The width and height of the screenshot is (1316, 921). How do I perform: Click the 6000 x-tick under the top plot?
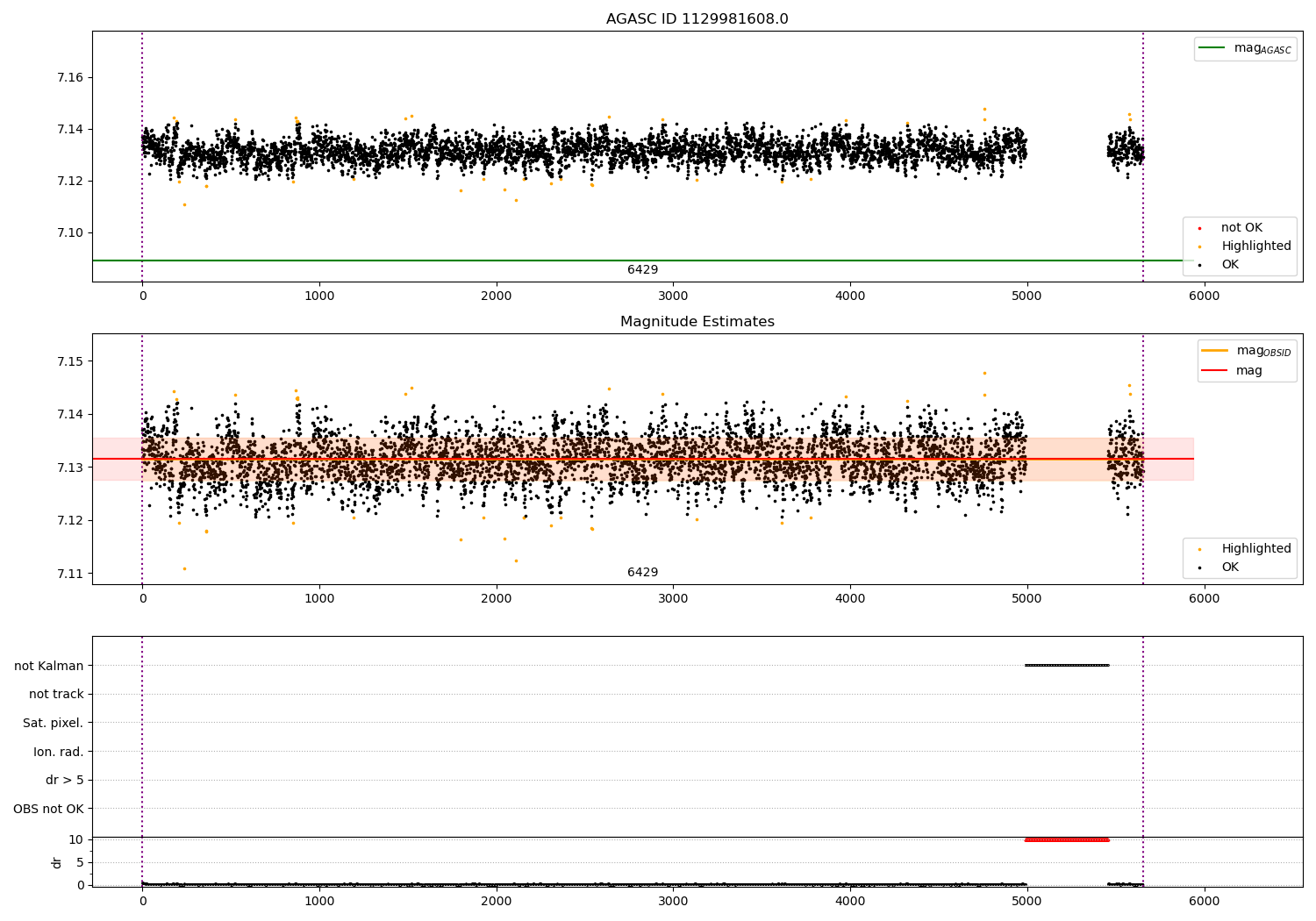tap(1204, 296)
